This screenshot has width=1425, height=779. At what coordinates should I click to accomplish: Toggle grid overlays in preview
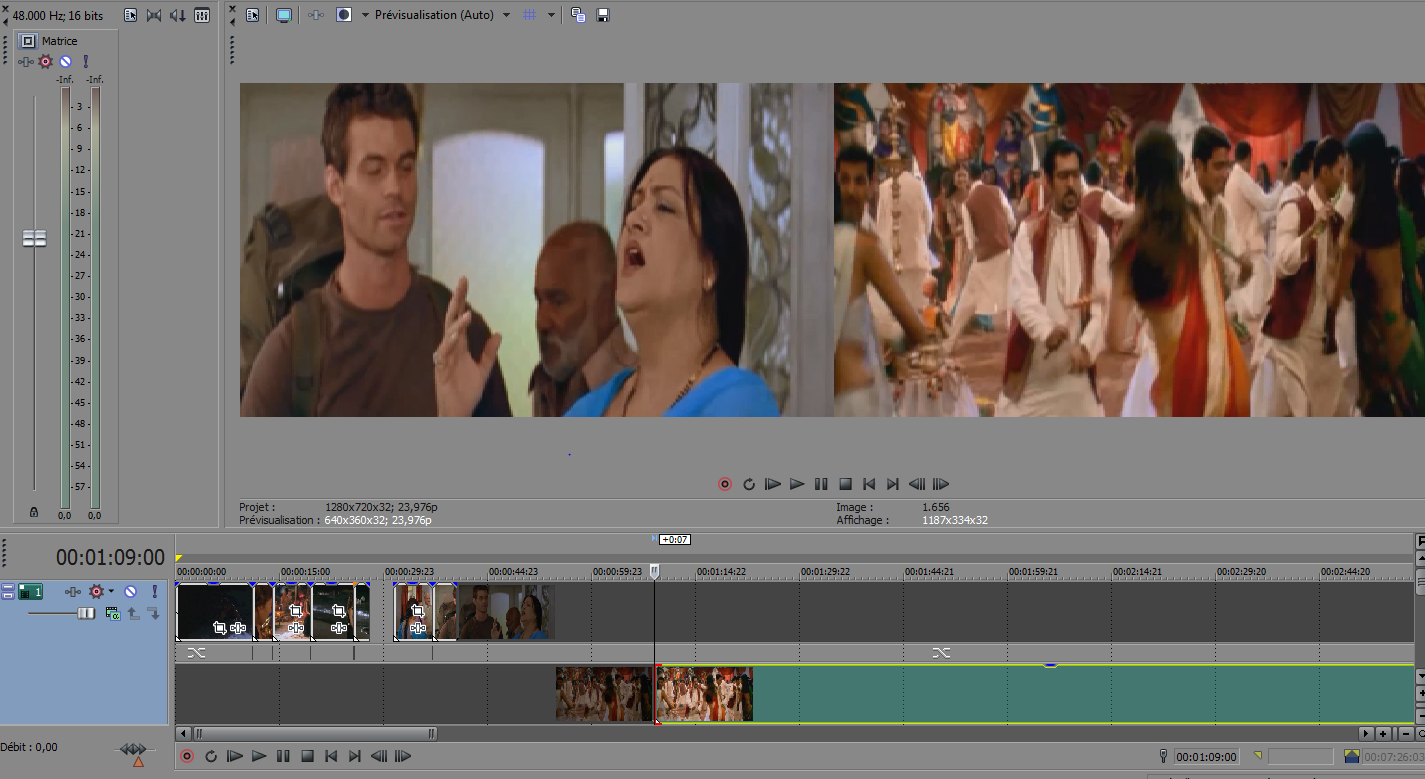[530, 15]
